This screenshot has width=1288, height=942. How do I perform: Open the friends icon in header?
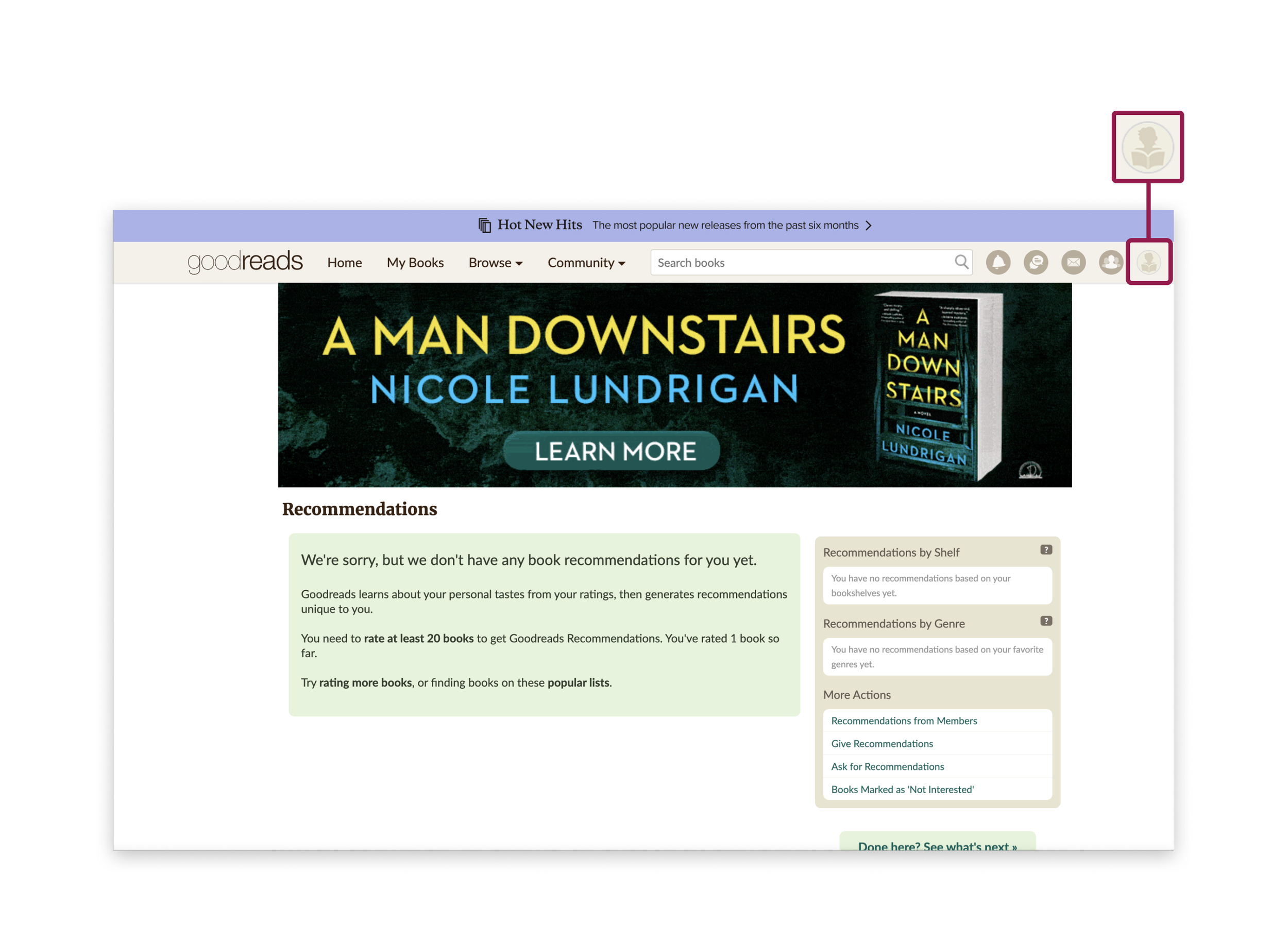1111,262
